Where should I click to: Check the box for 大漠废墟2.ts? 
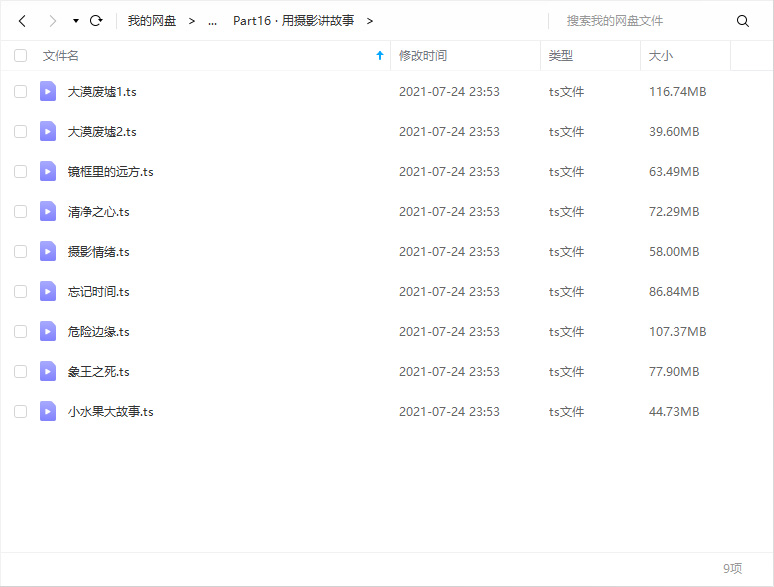[x=21, y=131]
